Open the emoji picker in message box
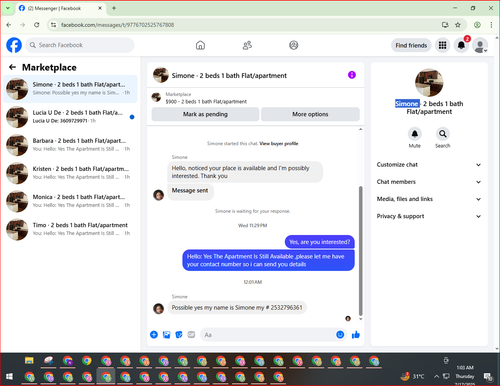The width and height of the screenshot is (500, 386). coord(340,335)
